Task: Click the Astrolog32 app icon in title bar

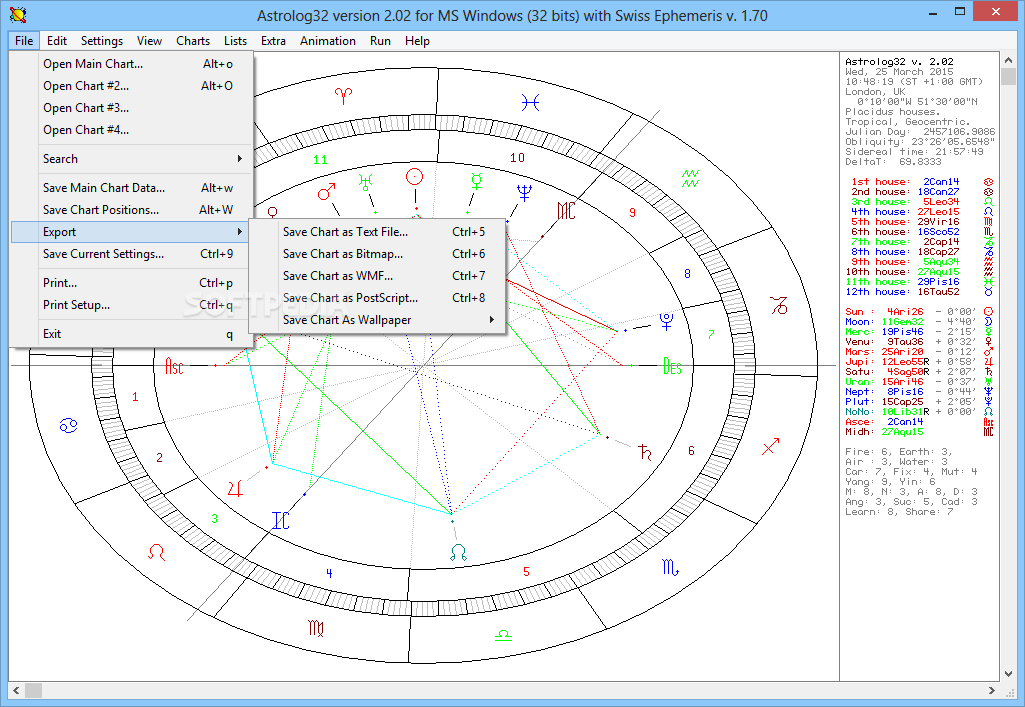Action: point(18,14)
